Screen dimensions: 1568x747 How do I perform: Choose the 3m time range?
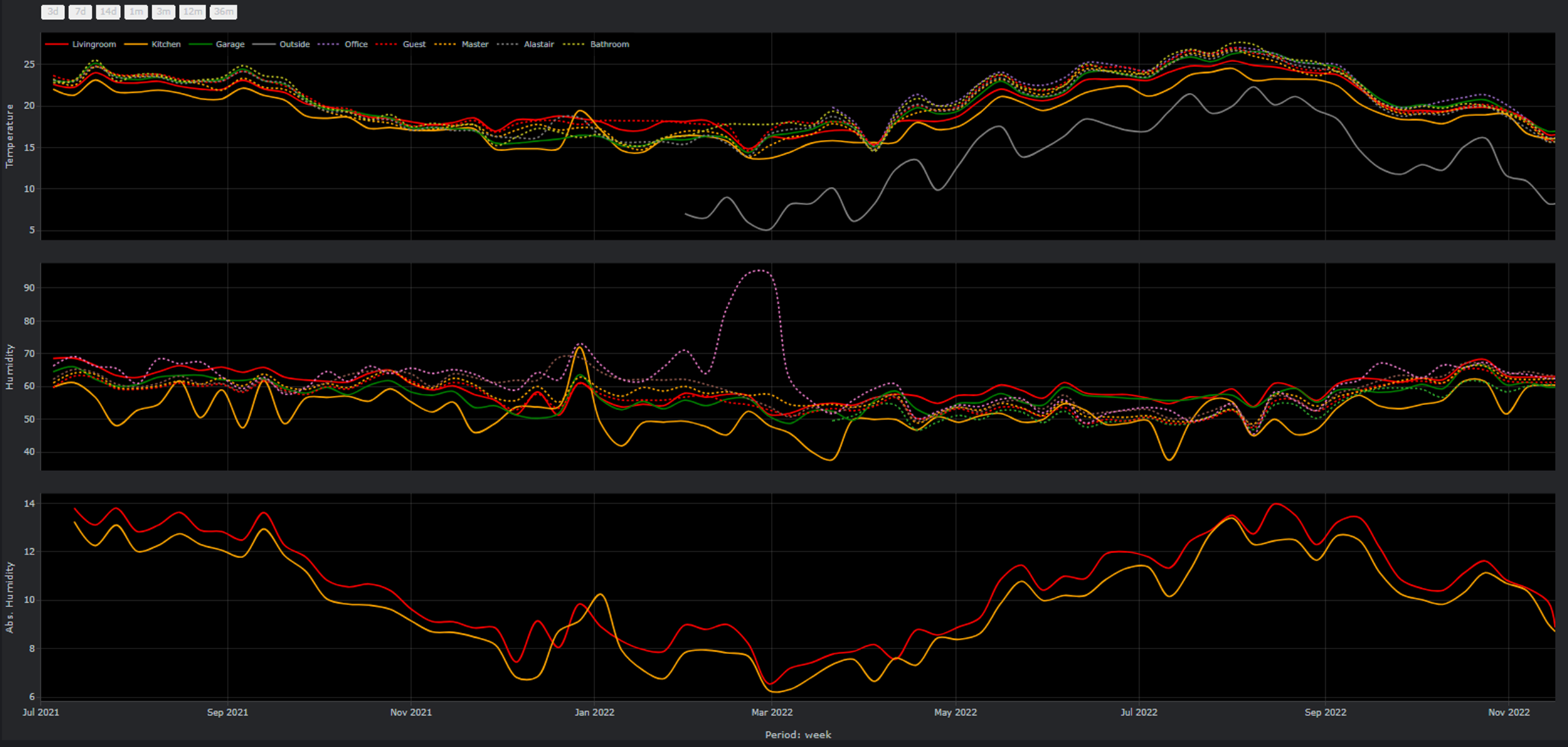[x=163, y=11]
